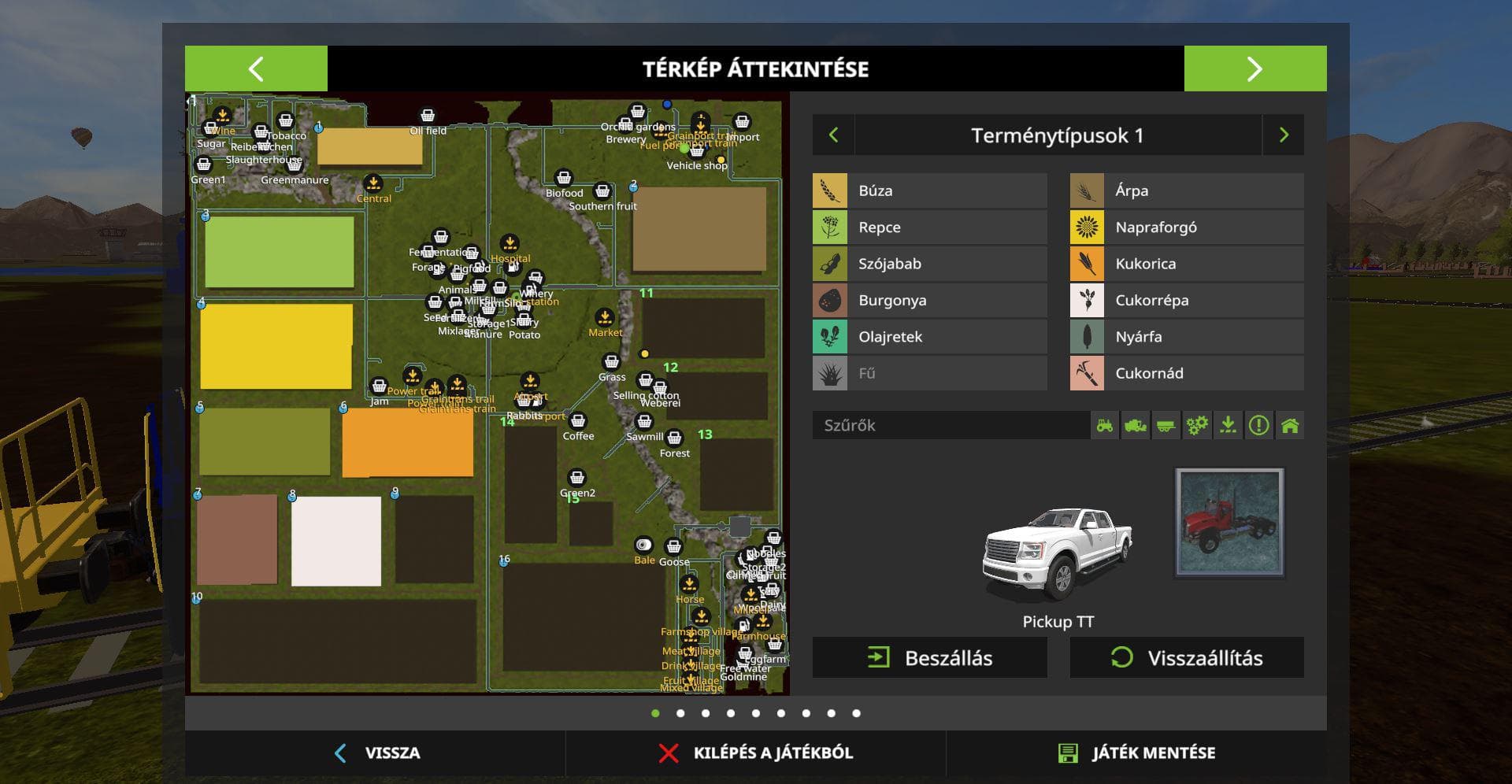The image size is (1512, 784).
Task: Select the second page indicator dot
Action: tap(680, 713)
